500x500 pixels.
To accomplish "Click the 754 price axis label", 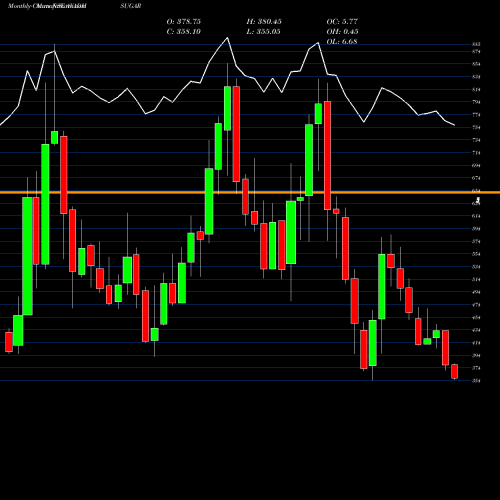I will click(x=476, y=127).
